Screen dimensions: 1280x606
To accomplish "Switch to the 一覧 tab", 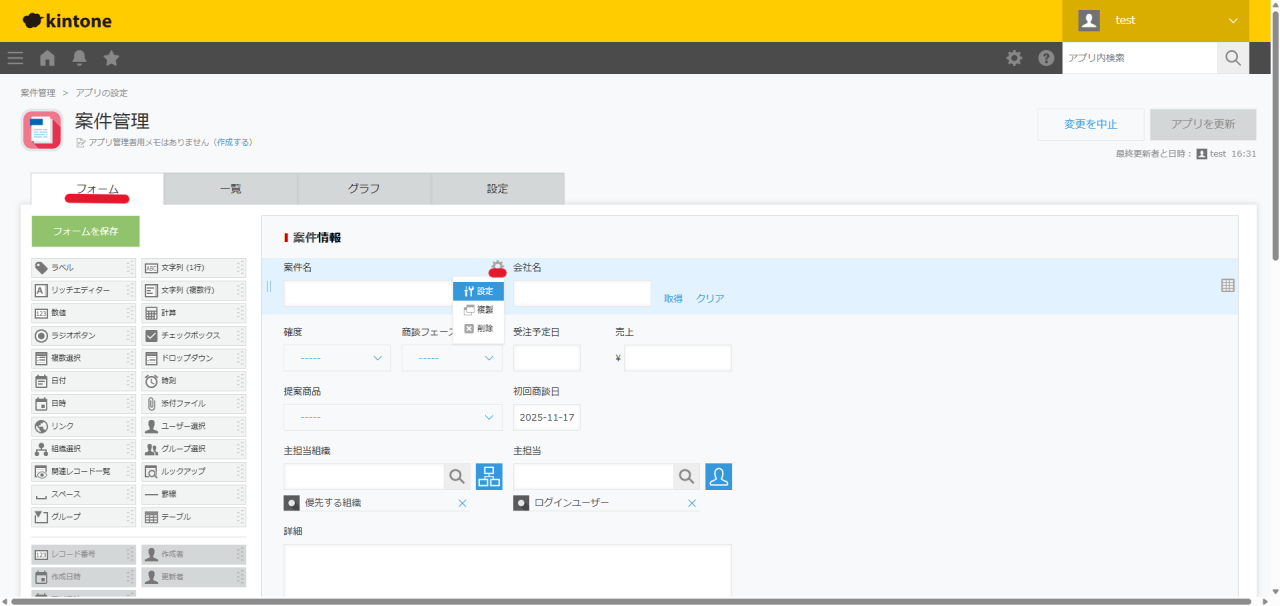I will click(230, 189).
